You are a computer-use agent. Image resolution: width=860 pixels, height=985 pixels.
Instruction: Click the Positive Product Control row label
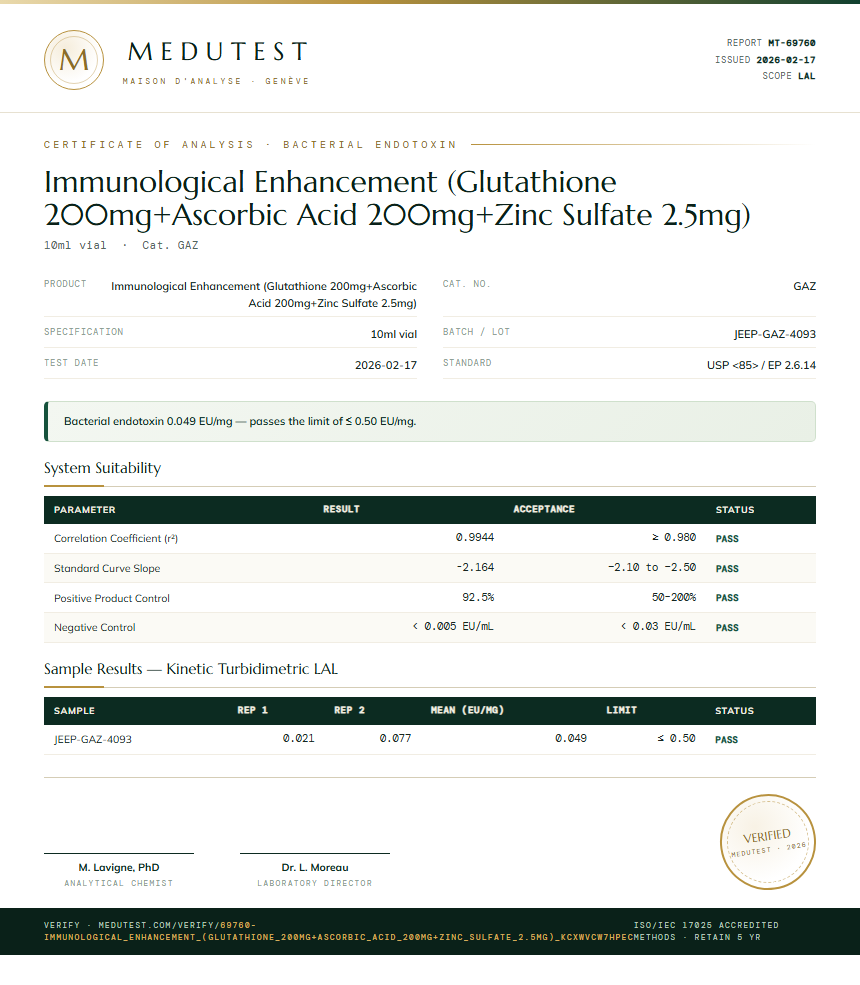click(112, 598)
